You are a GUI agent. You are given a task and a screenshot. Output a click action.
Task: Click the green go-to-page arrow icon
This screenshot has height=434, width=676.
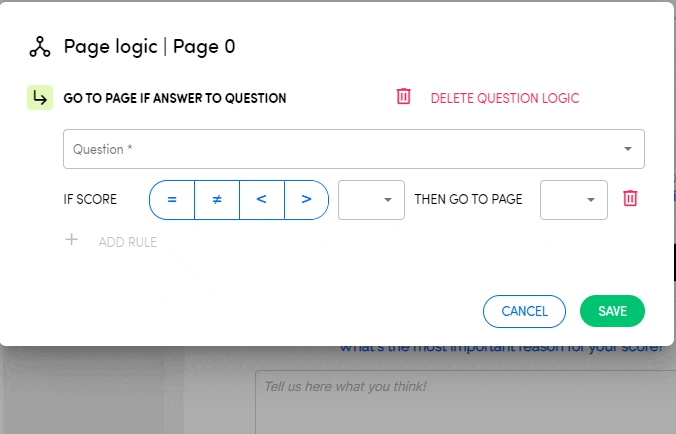tap(40, 98)
